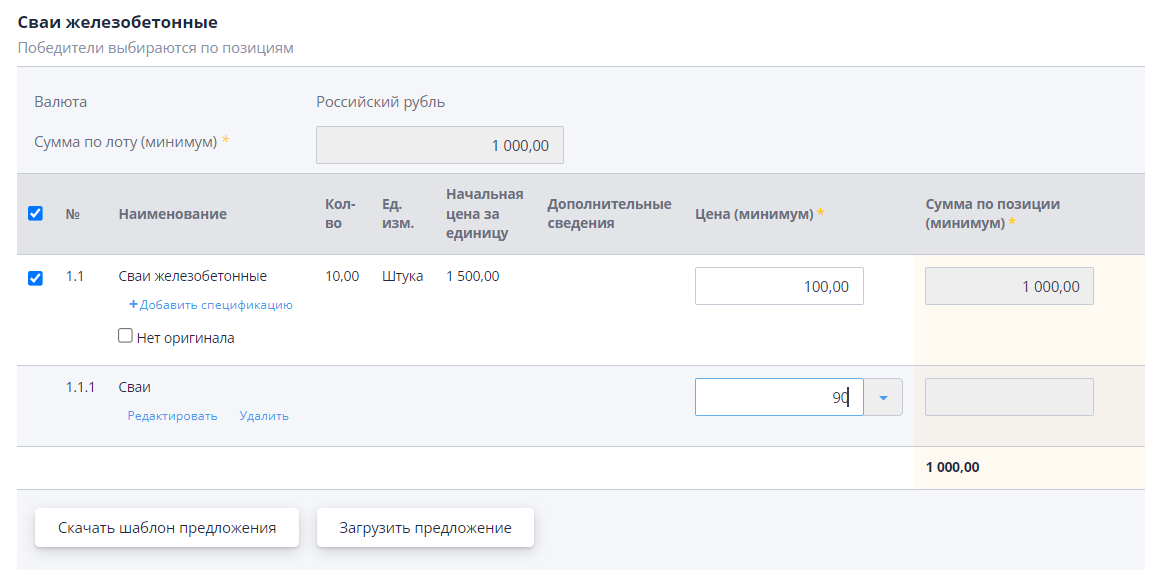Image resolution: width=1155 pixels, height=570 pixels.
Task: Click the empty sum field in row 1.1.1
Action: [1009, 397]
